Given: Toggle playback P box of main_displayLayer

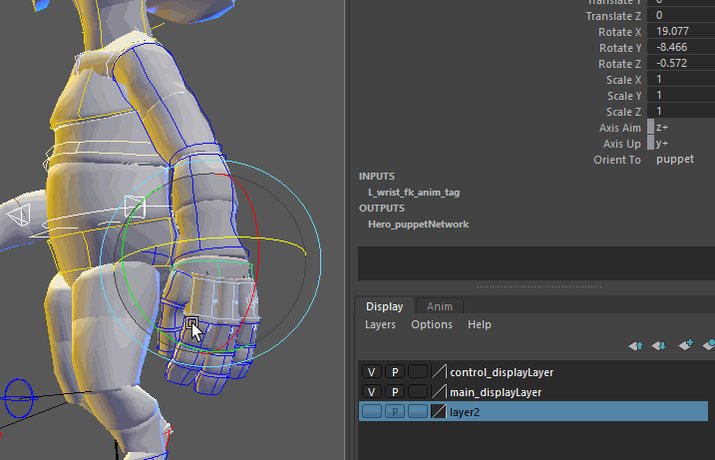Looking at the screenshot, I should tap(395, 392).
